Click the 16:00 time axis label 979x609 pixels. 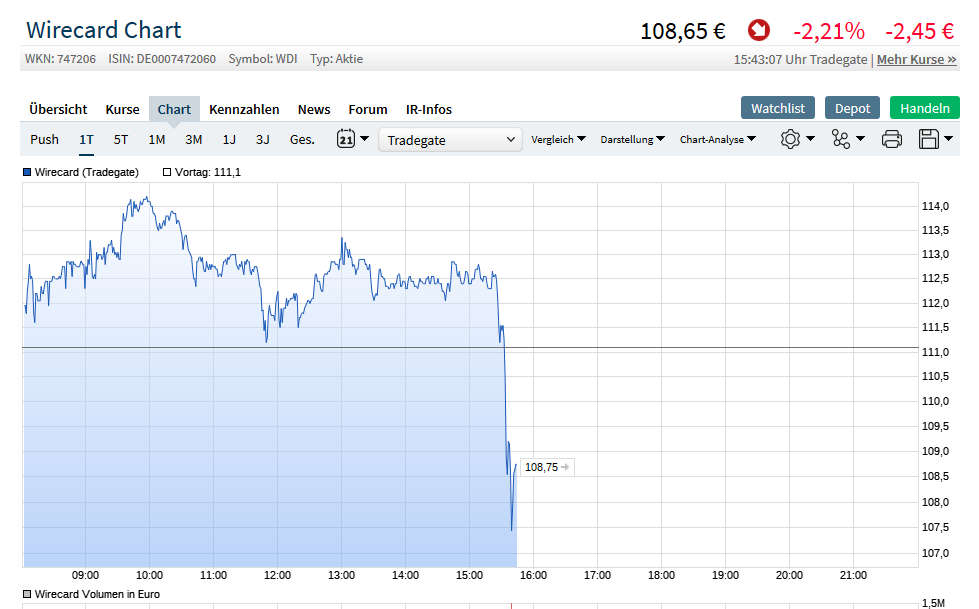click(x=533, y=575)
